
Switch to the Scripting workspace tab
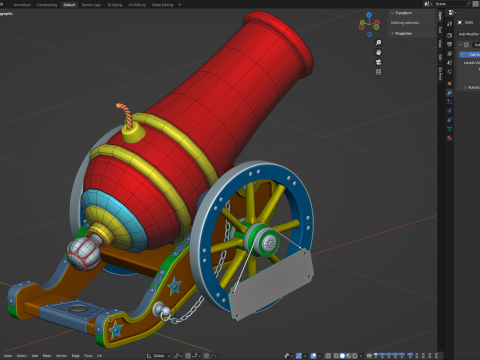(x=115, y=5)
